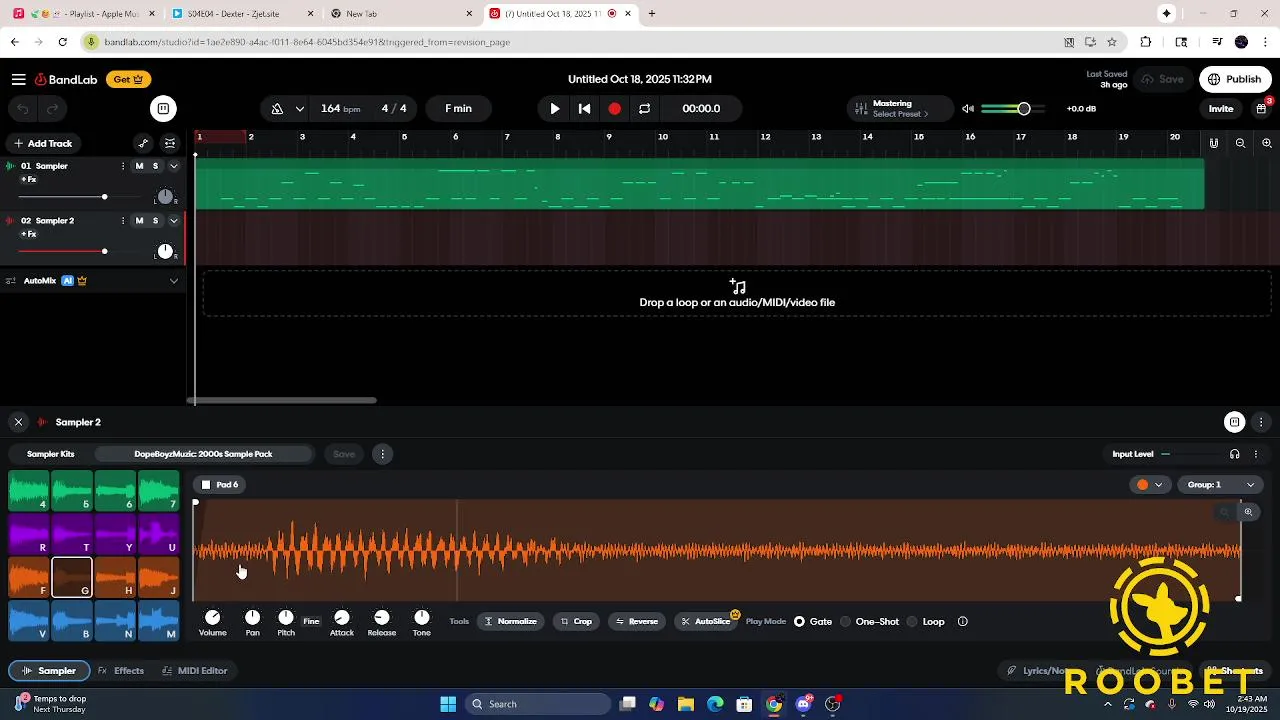
Task: Return to the start with the rewind button
Action: tap(585, 108)
